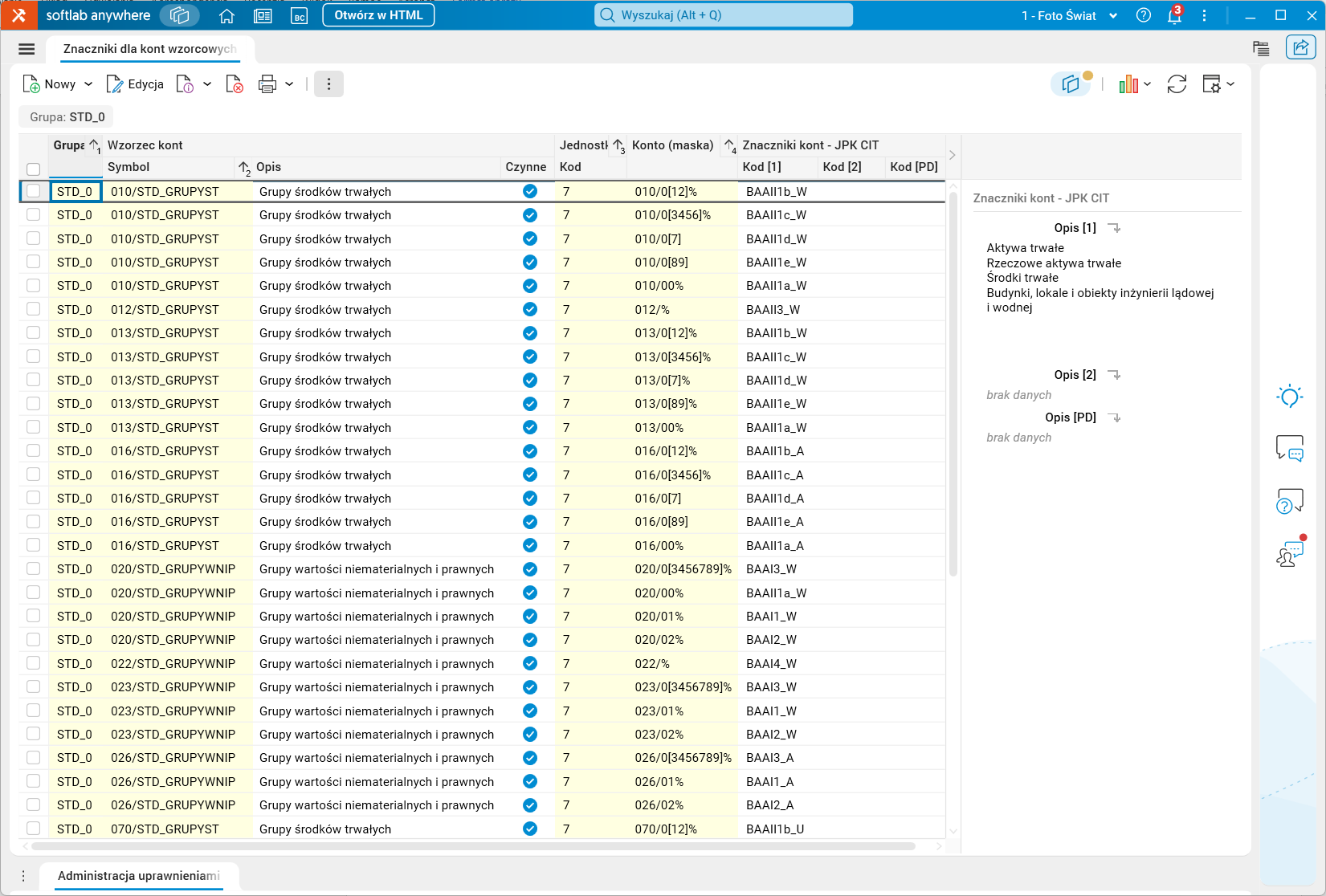1326x896 pixels.
Task: Toggle the select-all checkbox in table header
Action: click(x=33, y=169)
